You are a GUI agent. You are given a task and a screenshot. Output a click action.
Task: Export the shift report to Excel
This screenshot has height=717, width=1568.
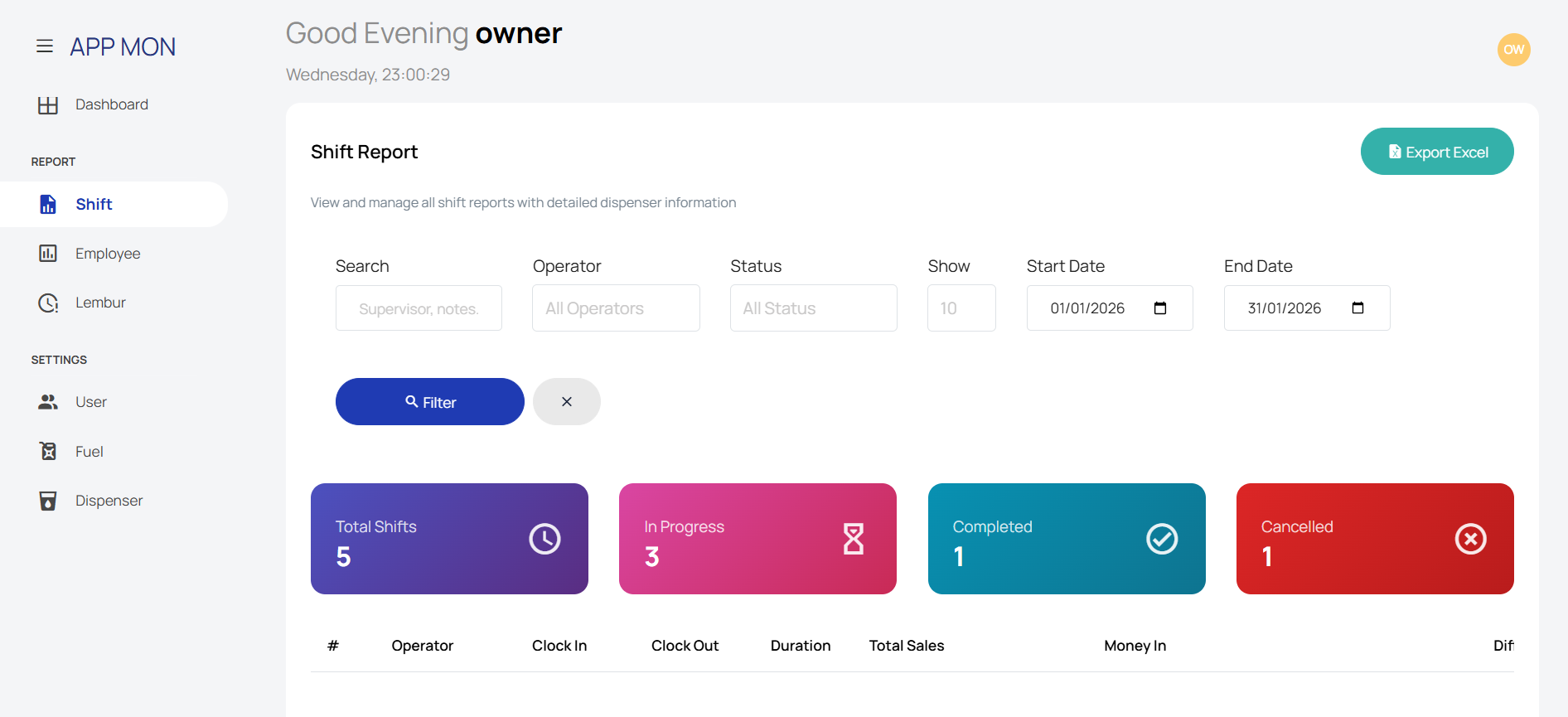[x=1436, y=152]
